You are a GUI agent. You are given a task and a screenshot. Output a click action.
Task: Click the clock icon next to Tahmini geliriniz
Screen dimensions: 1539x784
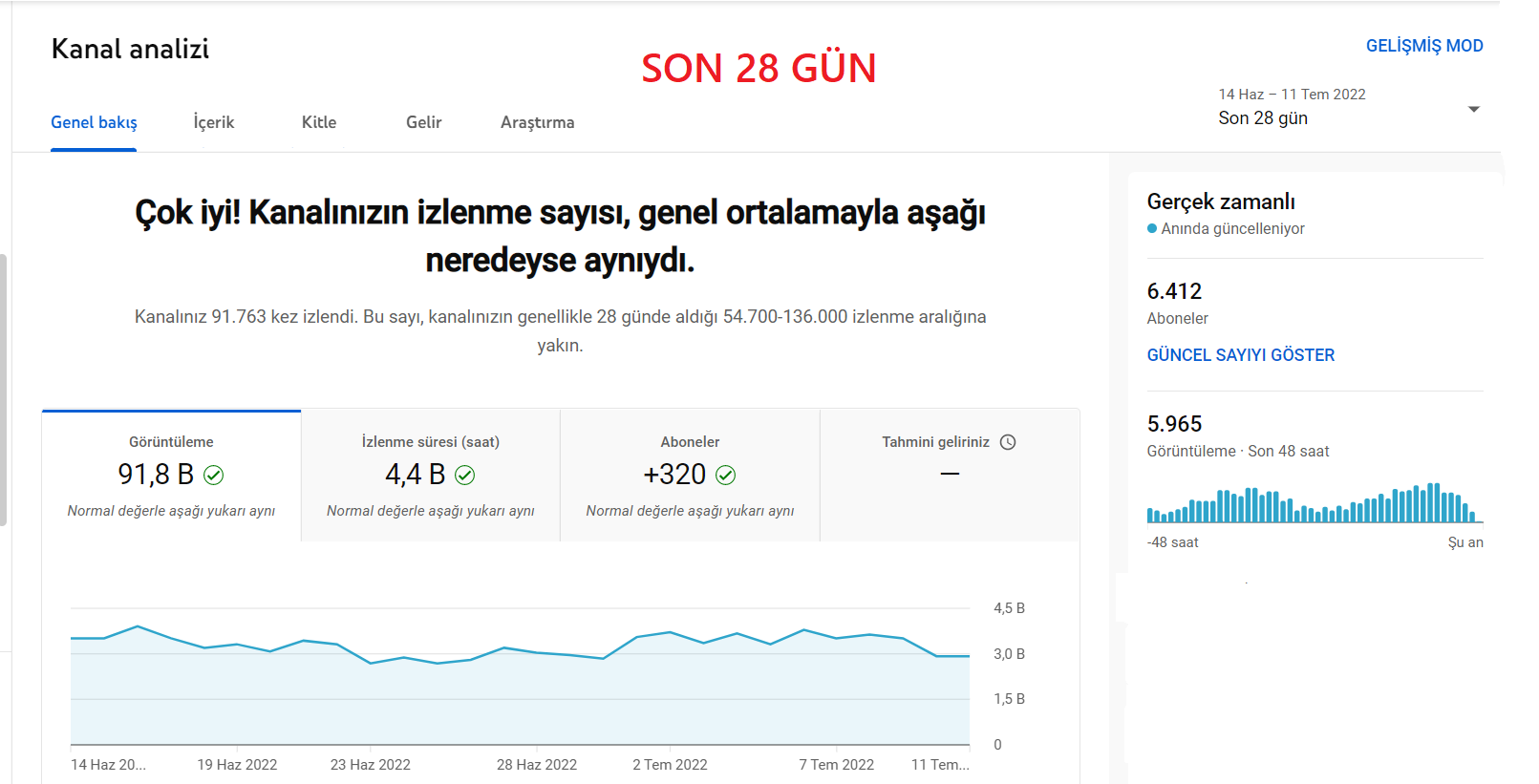[x=1008, y=442]
